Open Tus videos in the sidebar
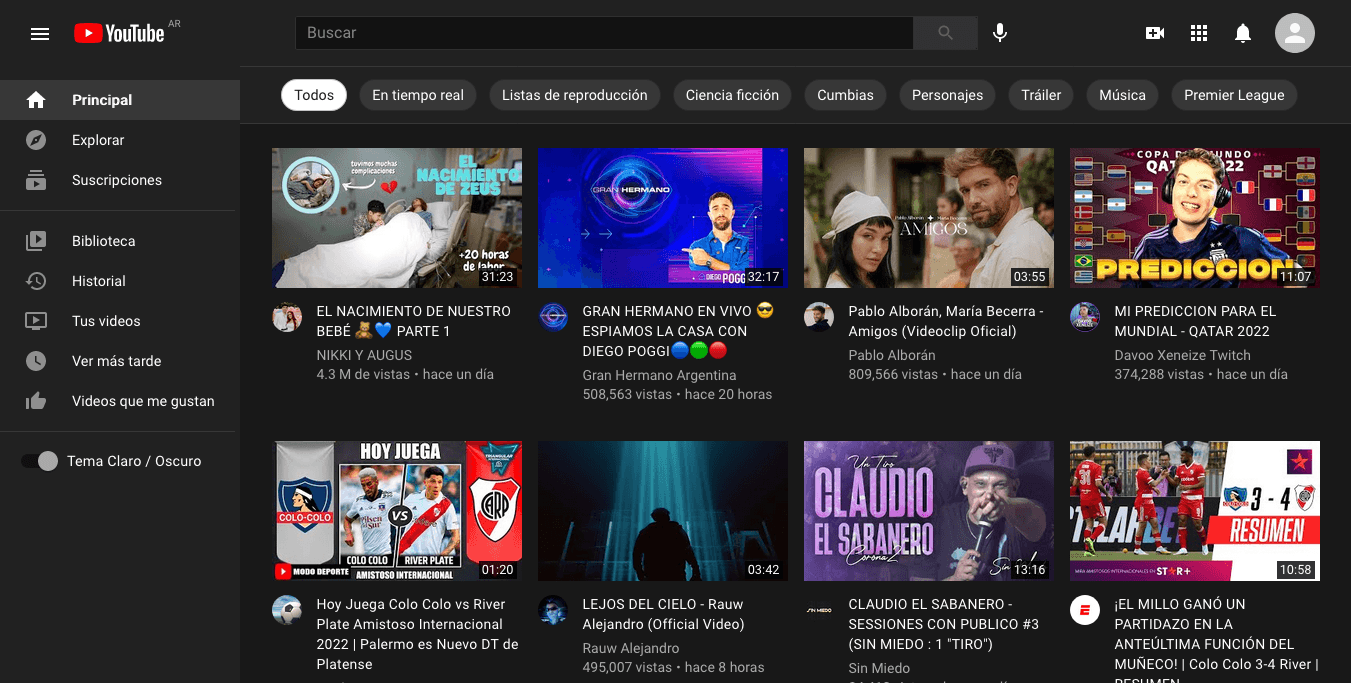 120,321
